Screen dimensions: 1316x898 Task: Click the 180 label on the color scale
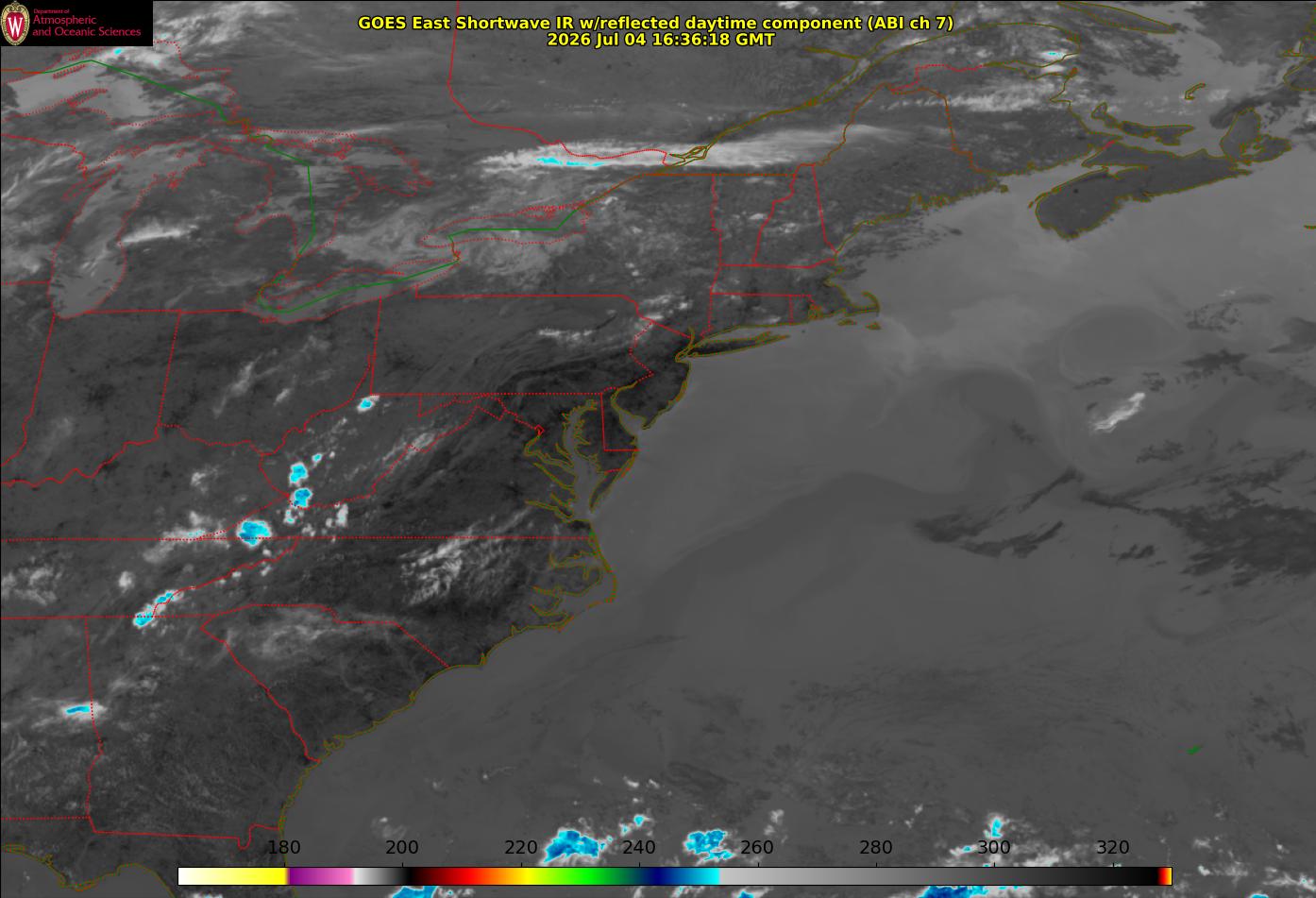[284, 847]
